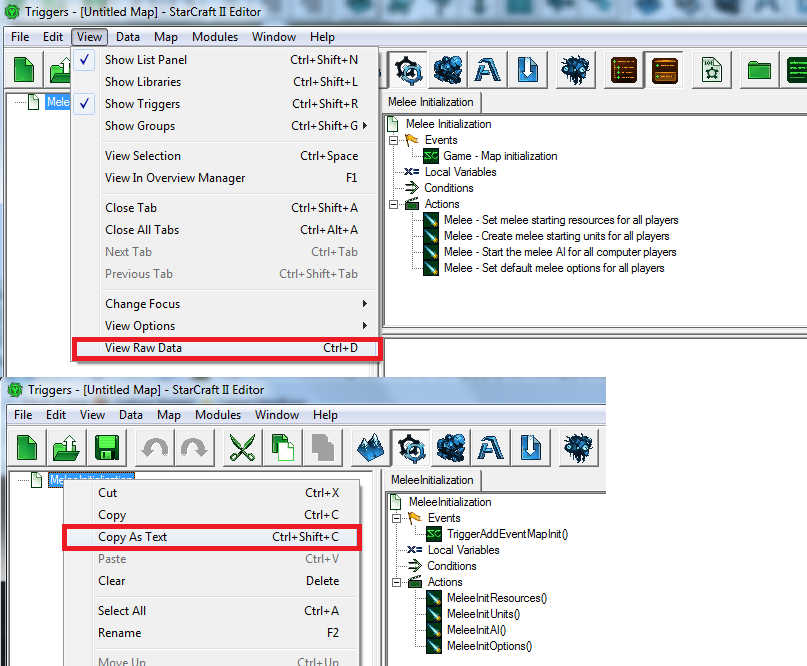Open the Terrain module mountain icon in the lower window
Viewport: 807px width, 666px height.
coord(370,447)
